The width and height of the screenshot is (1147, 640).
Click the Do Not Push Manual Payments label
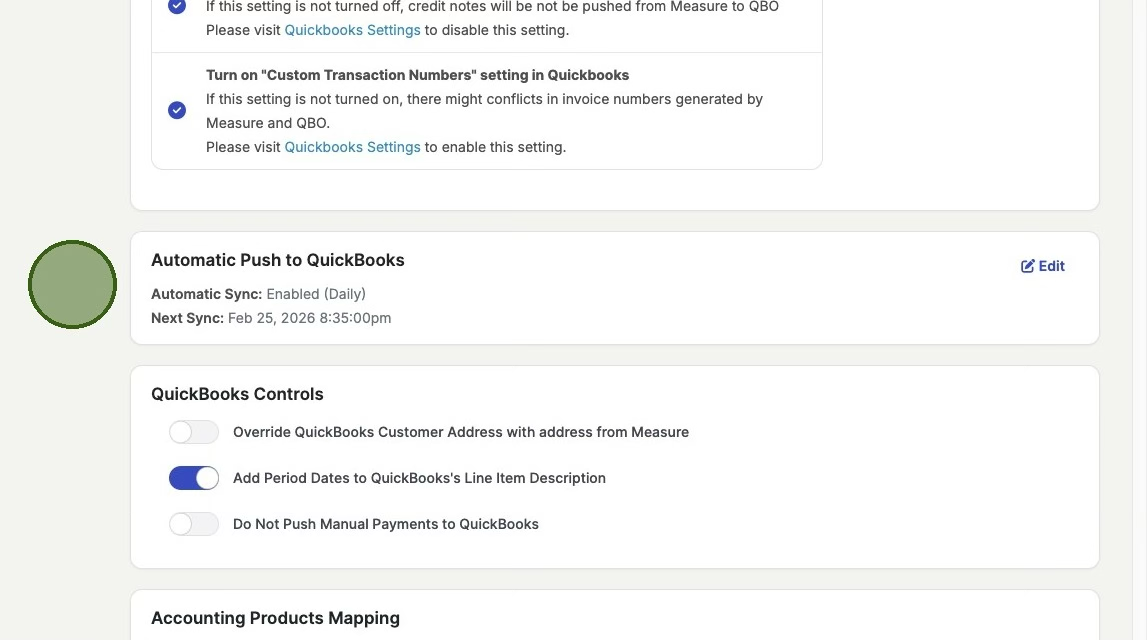386,524
